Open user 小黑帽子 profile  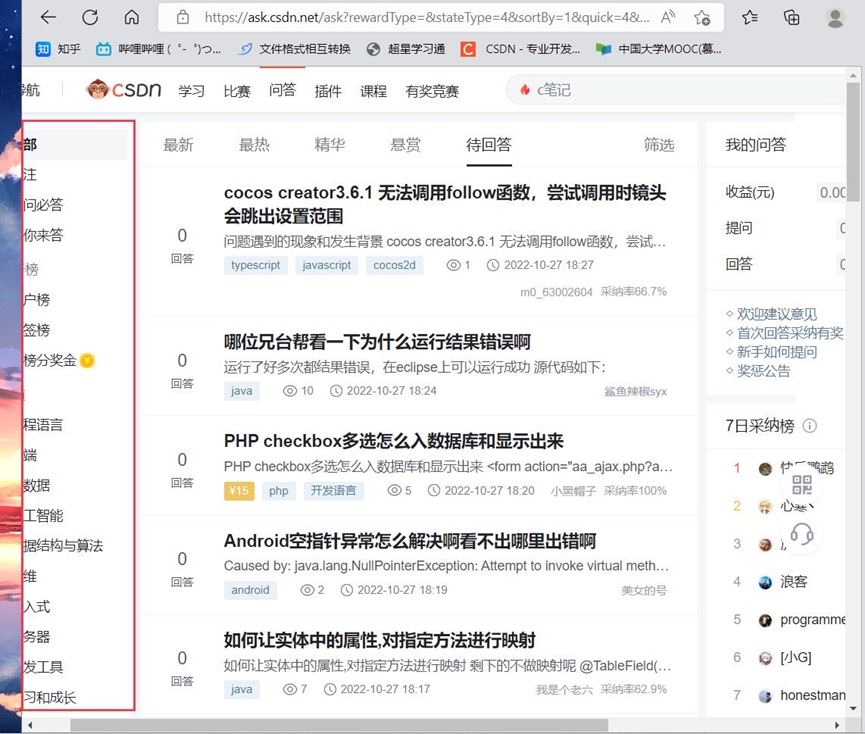(x=573, y=491)
